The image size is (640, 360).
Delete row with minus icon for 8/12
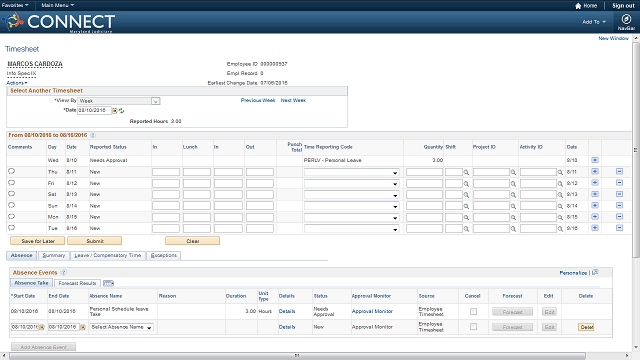click(x=619, y=183)
